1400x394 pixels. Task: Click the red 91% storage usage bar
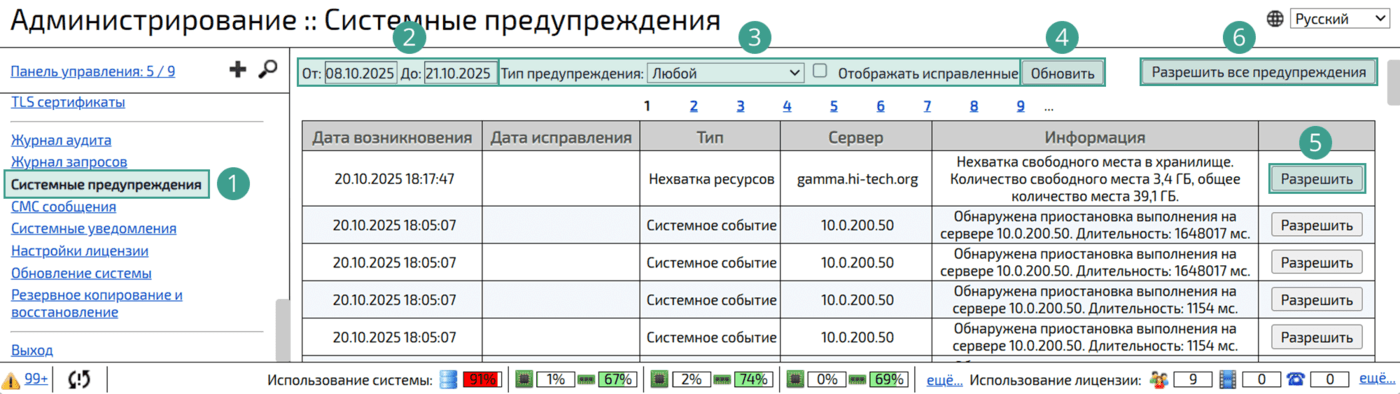click(481, 379)
